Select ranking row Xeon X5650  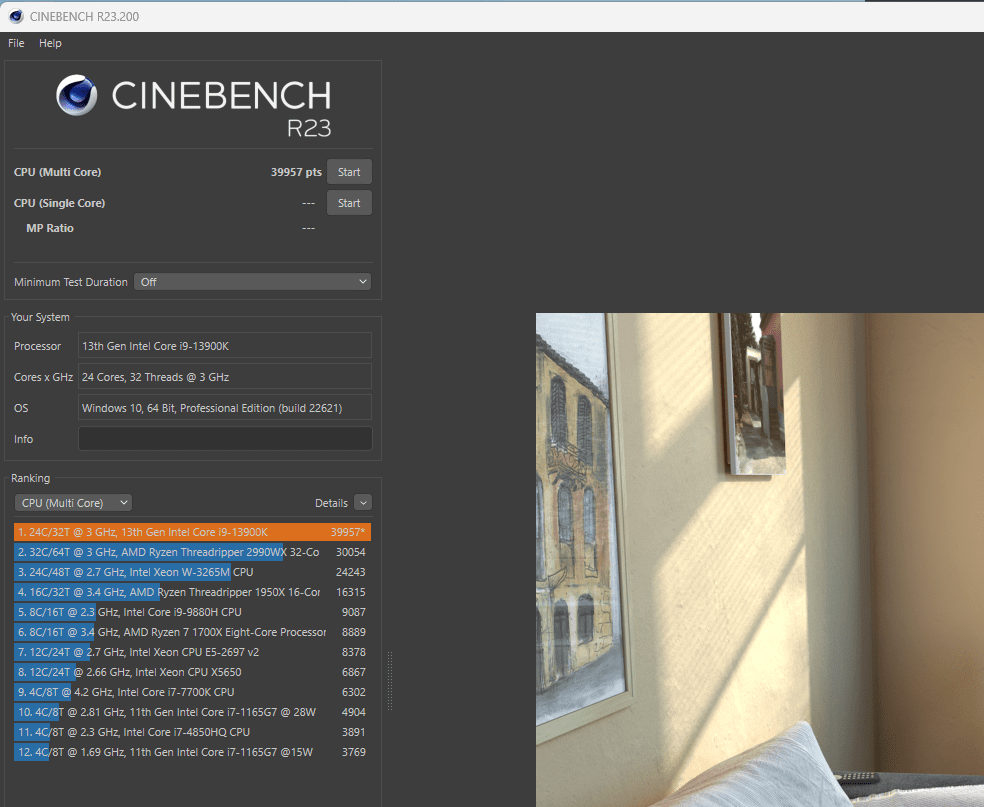(192, 672)
